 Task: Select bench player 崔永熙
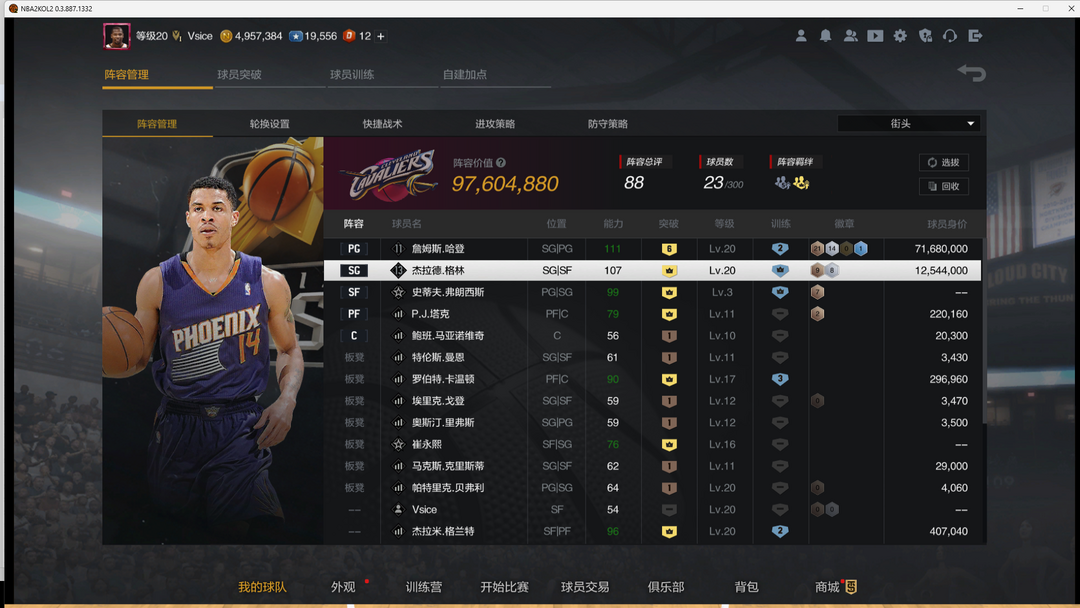pyautogui.click(x=652, y=444)
